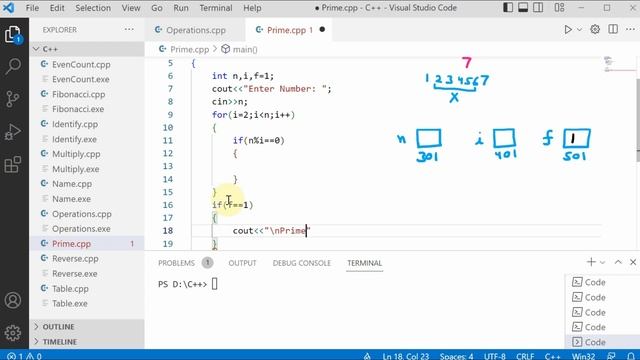This screenshot has height=360, width=640.
Task: Open the File menu
Action: (32, 8)
